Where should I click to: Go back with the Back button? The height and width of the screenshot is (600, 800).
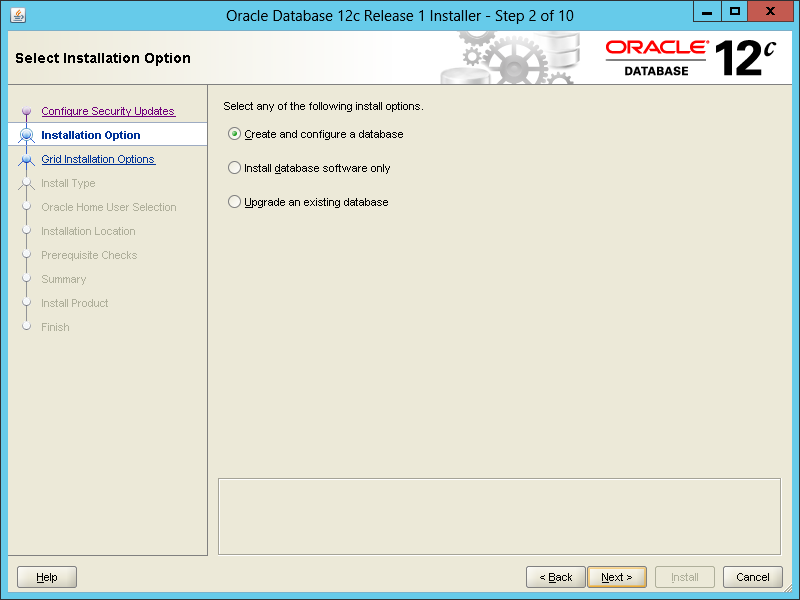click(x=556, y=577)
